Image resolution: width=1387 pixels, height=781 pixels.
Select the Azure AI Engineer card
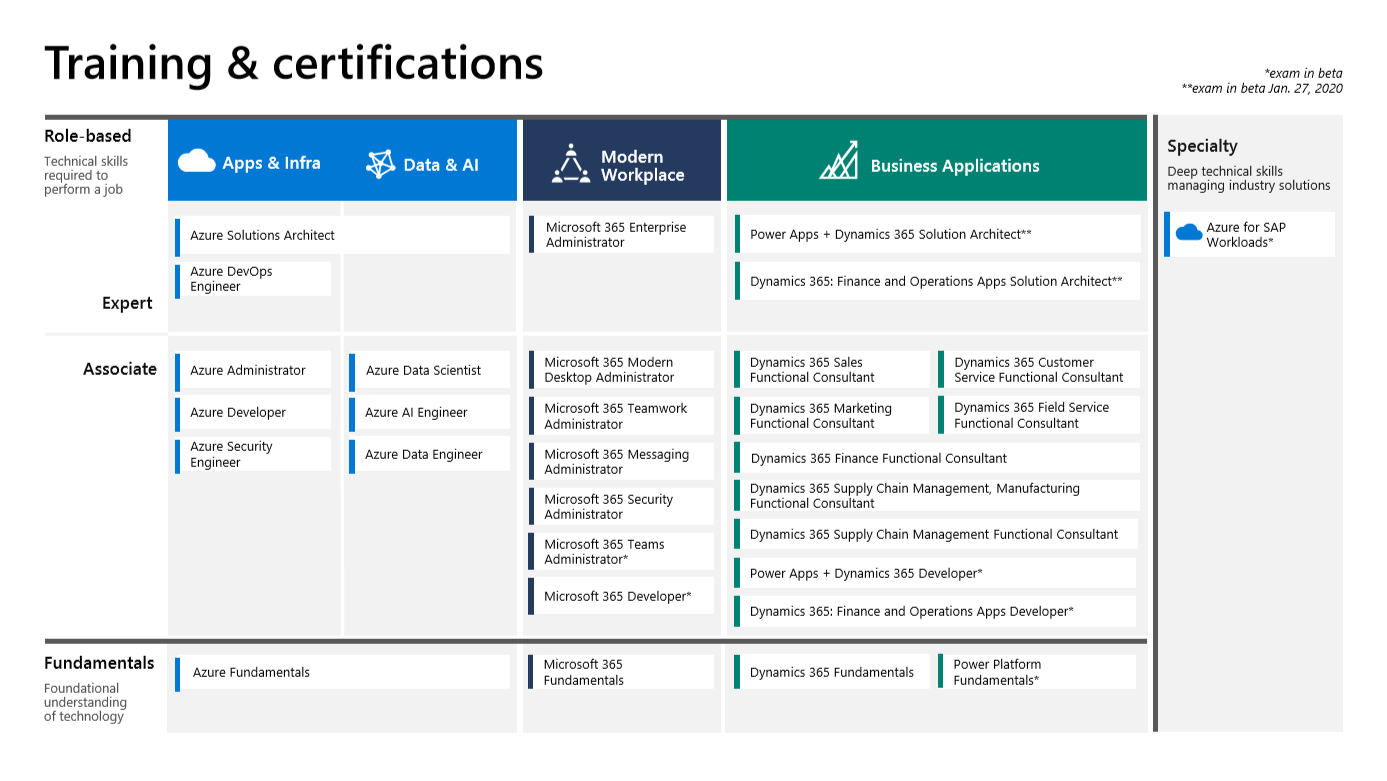coord(429,412)
